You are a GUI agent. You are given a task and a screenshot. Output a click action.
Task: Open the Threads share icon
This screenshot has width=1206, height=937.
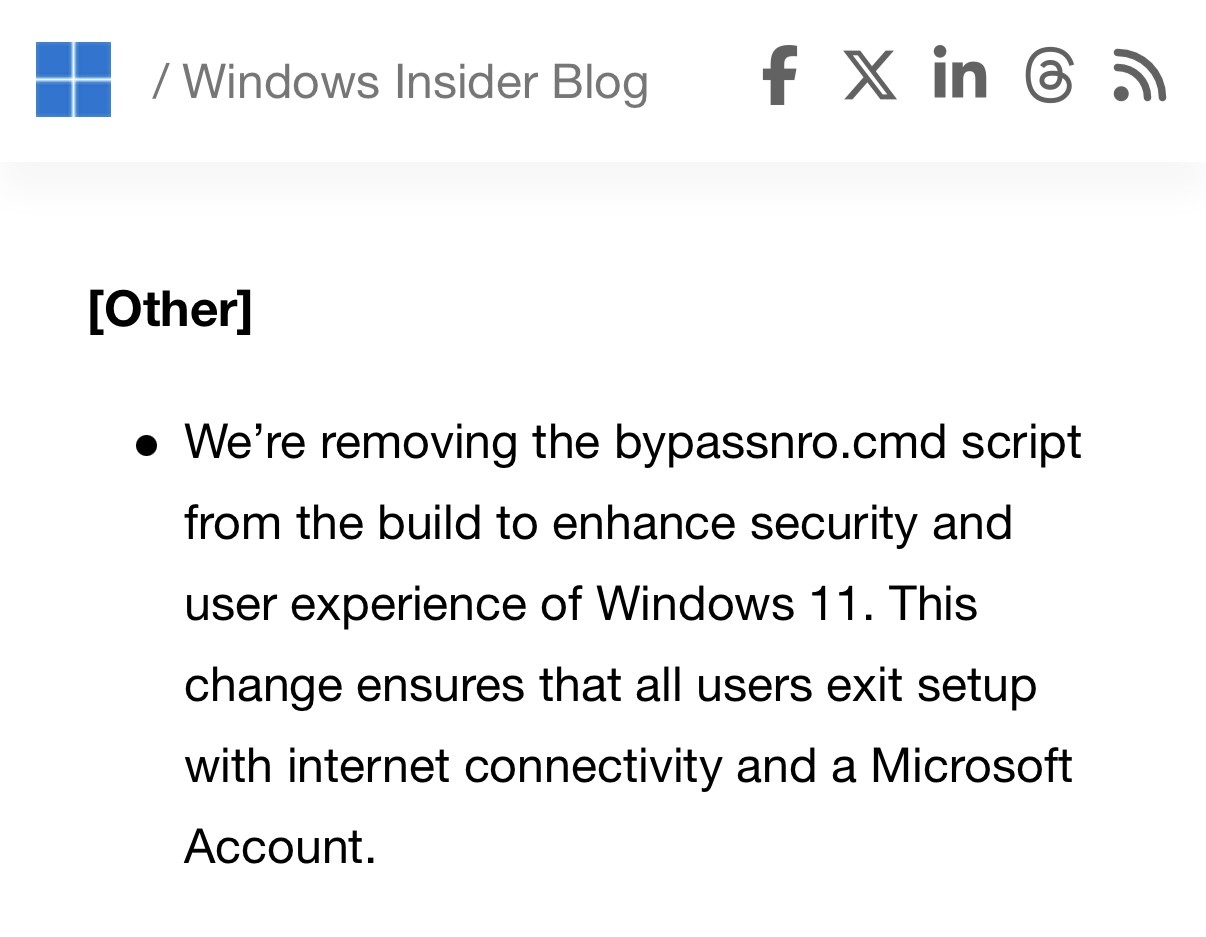(x=1049, y=77)
